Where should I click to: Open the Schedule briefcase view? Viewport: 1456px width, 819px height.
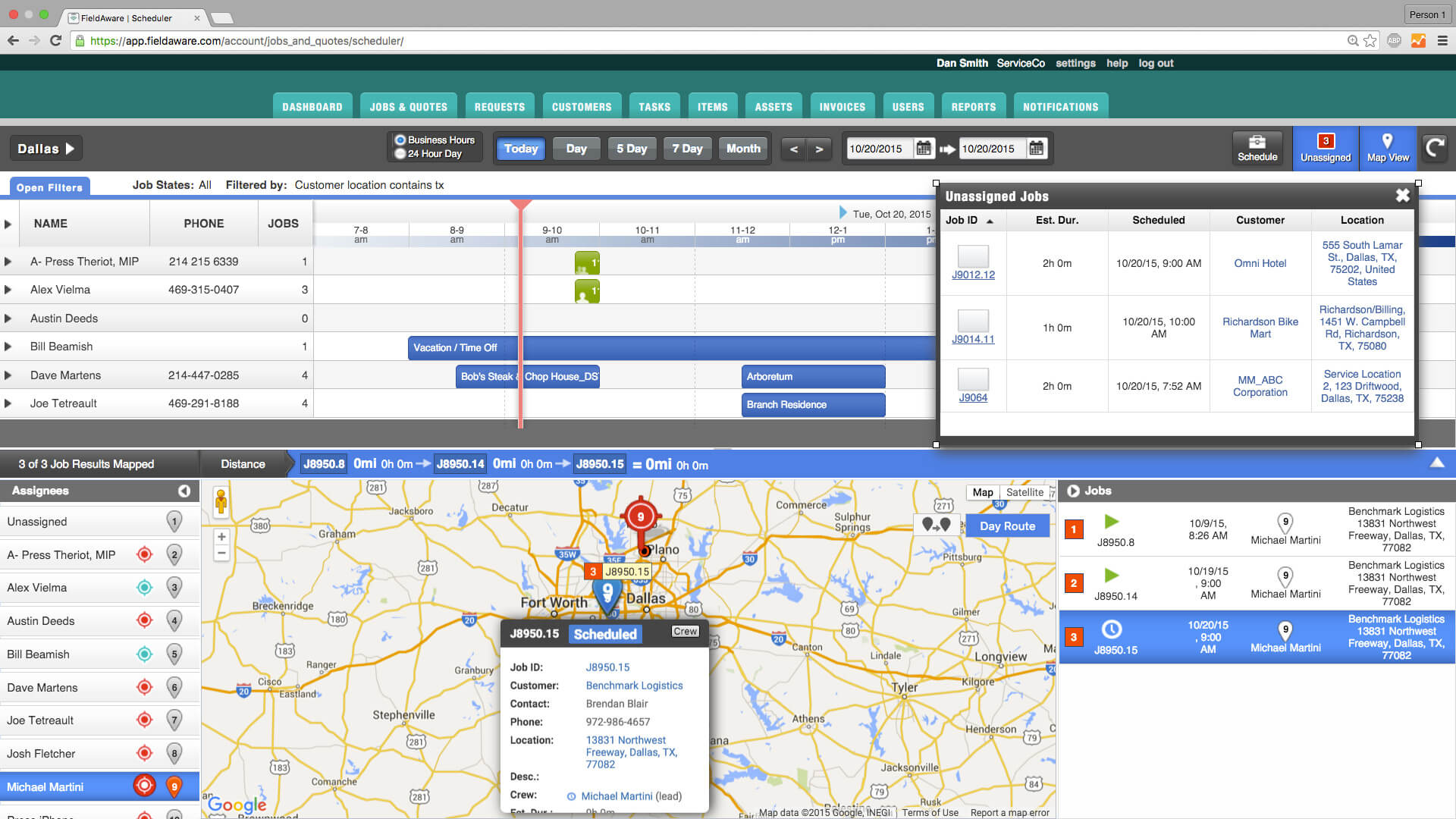pyautogui.click(x=1257, y=148)
